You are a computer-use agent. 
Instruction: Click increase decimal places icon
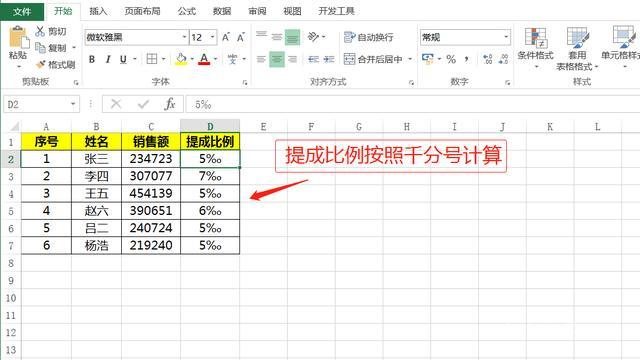coord(487,60)
